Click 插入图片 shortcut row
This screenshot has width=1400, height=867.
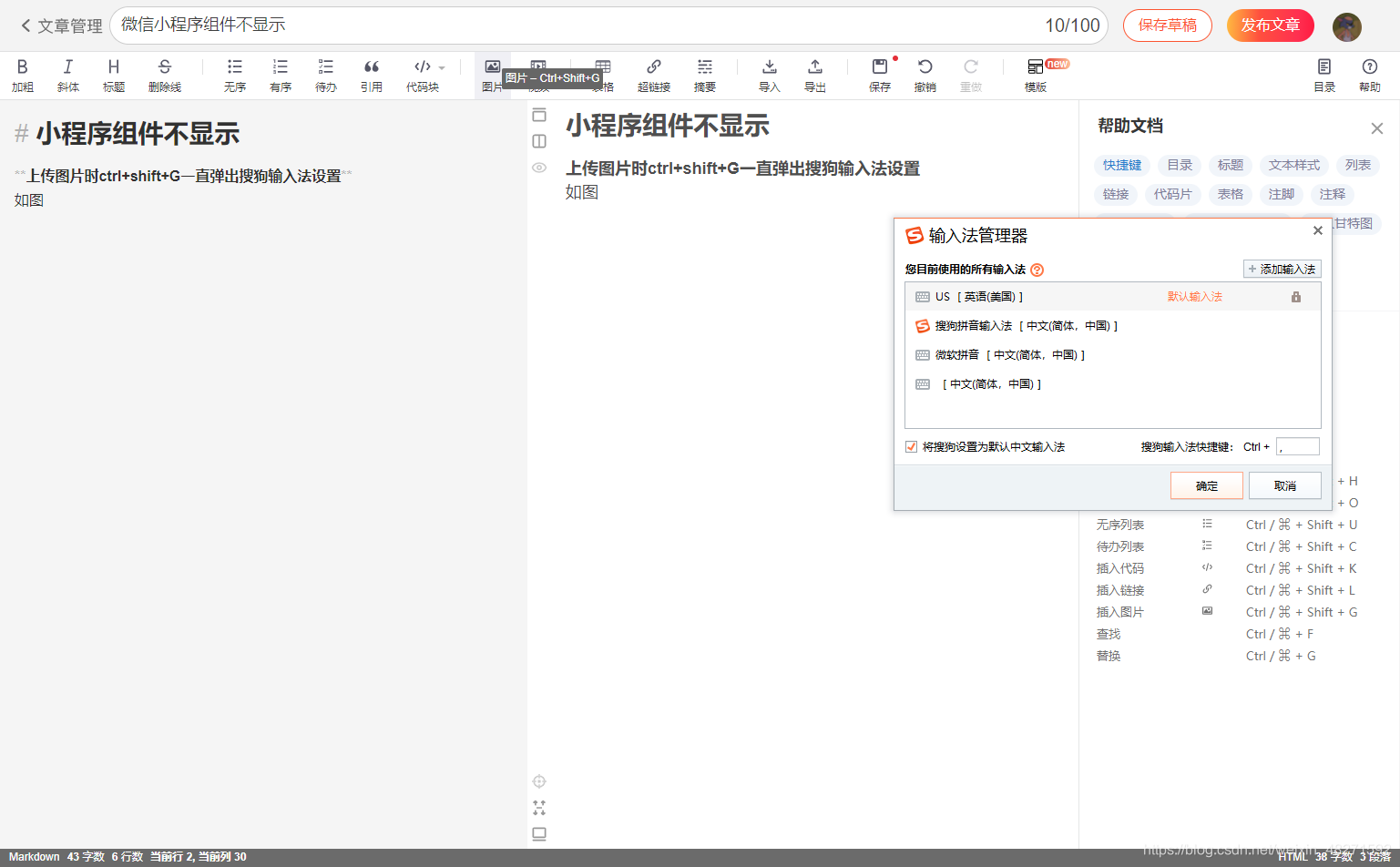(1228, 612)
